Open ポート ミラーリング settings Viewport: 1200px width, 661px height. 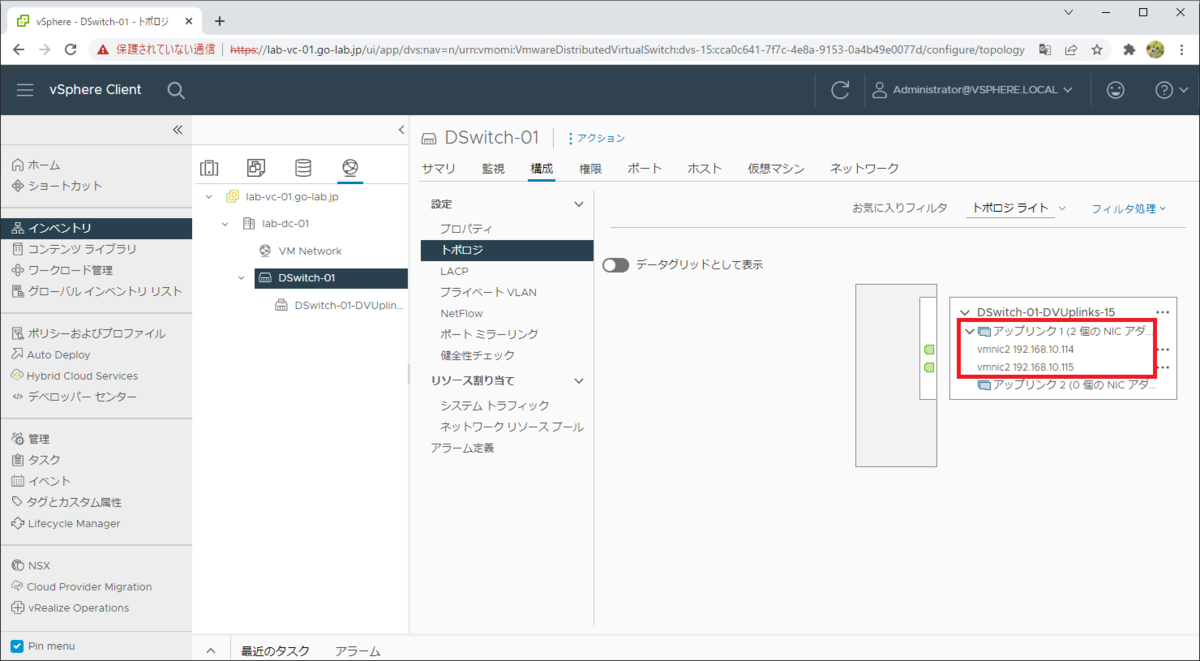point(489,334)
